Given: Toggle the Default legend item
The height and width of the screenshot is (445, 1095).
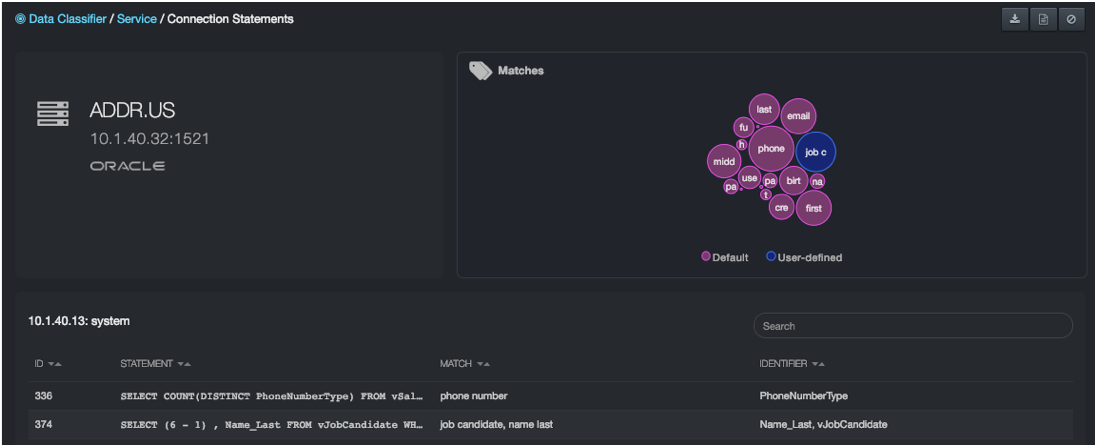Looking at the screenshot, I should click(x=725, y=257).
